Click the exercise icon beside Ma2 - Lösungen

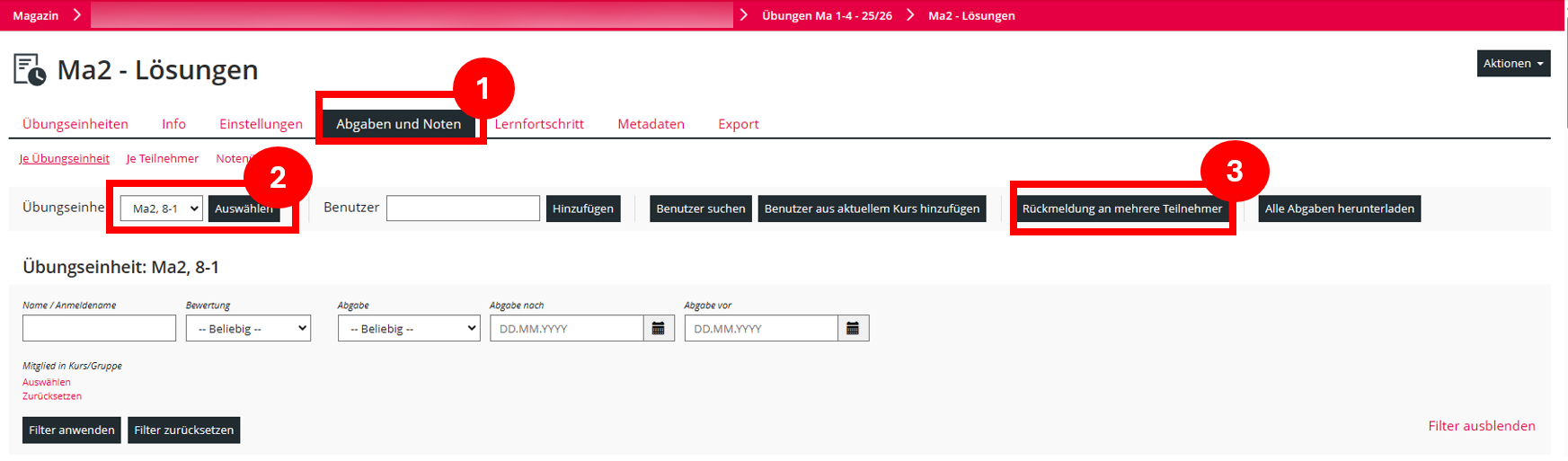pyautogui.click(x=30, y=70)
